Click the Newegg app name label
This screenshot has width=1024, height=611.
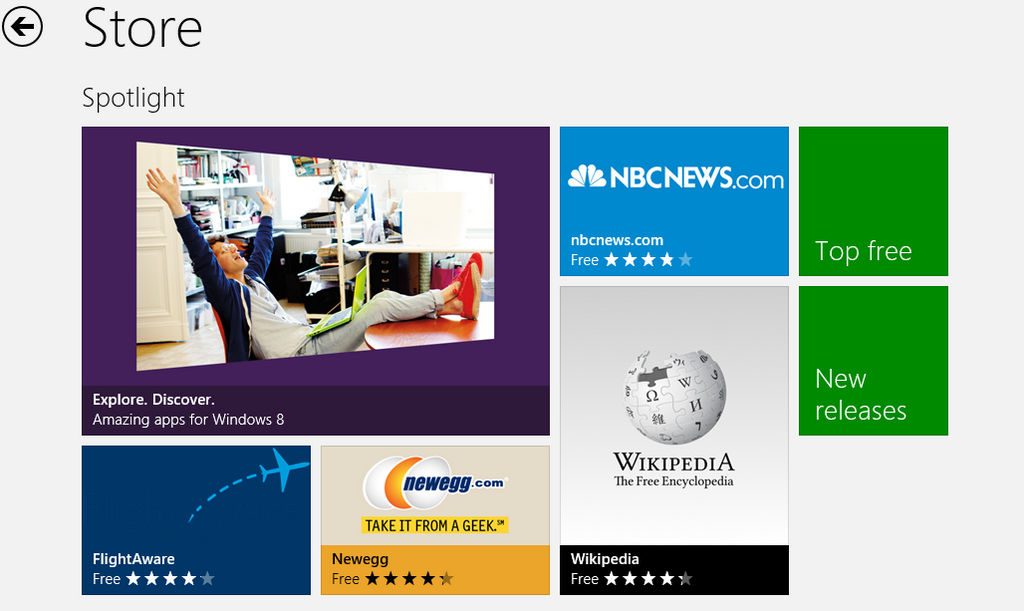pos(360,559)
